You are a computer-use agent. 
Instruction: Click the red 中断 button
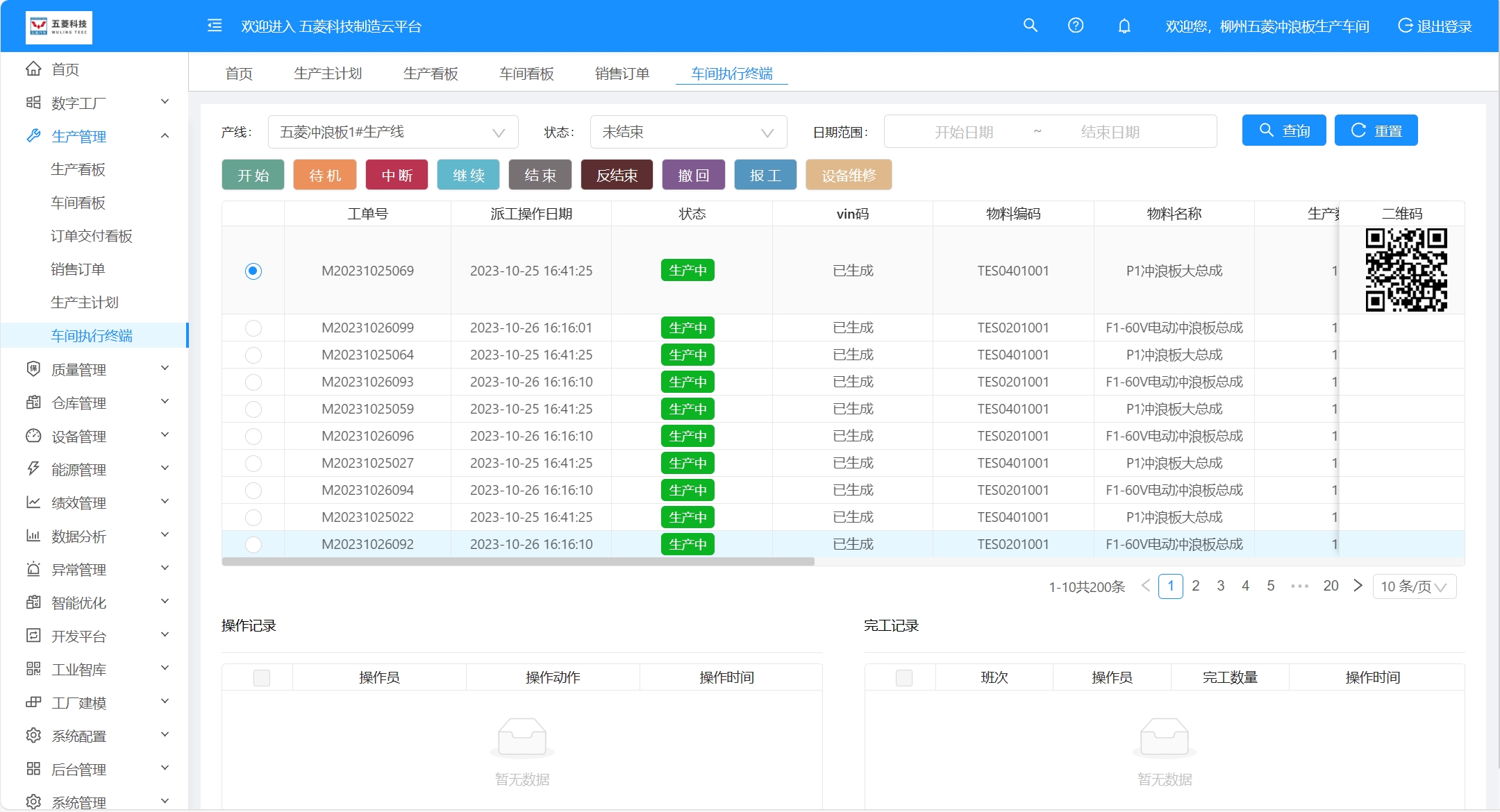(x=397, y=175)
